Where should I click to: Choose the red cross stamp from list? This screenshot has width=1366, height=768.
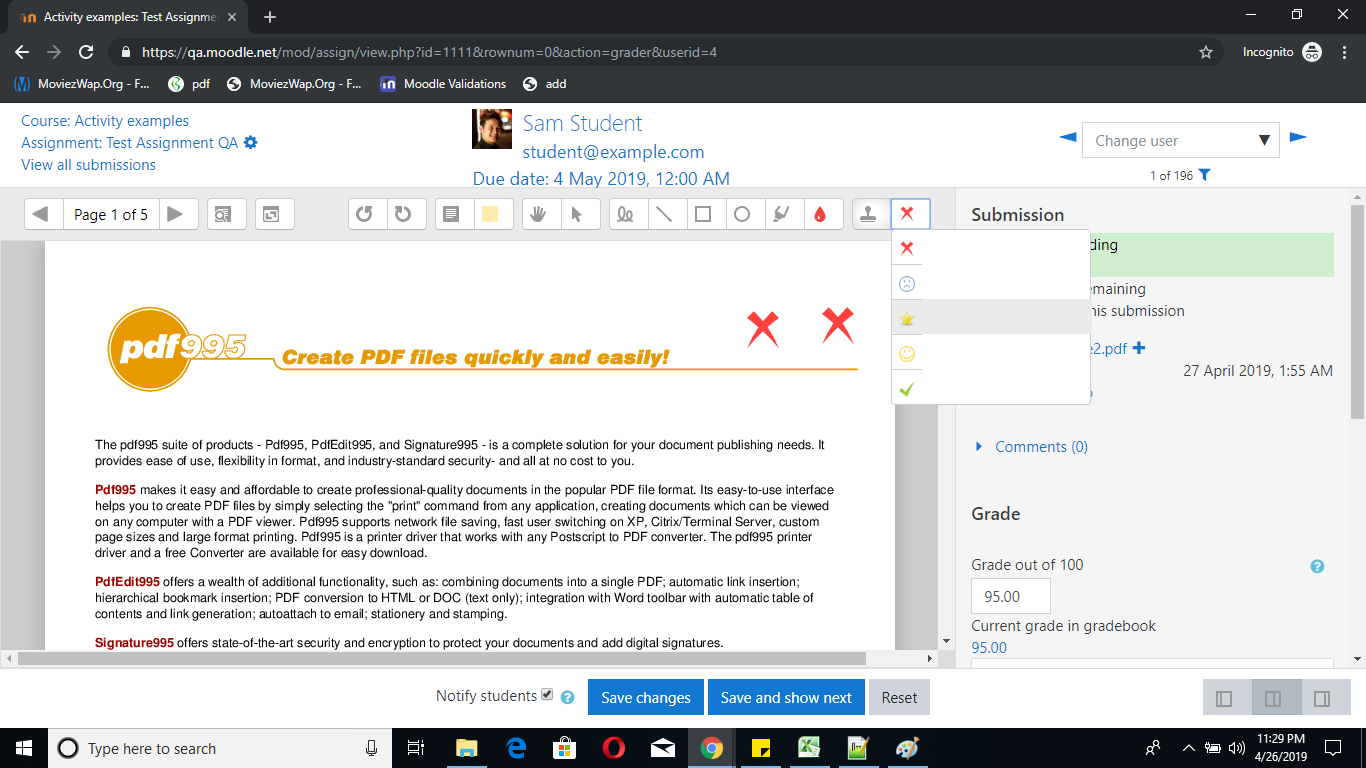pos(907,249)
